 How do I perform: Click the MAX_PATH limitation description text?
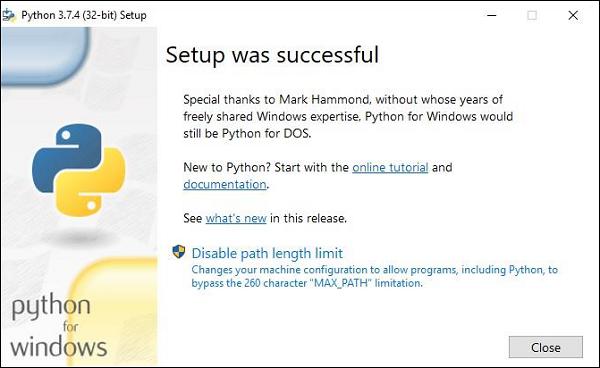tap(375, 276)
